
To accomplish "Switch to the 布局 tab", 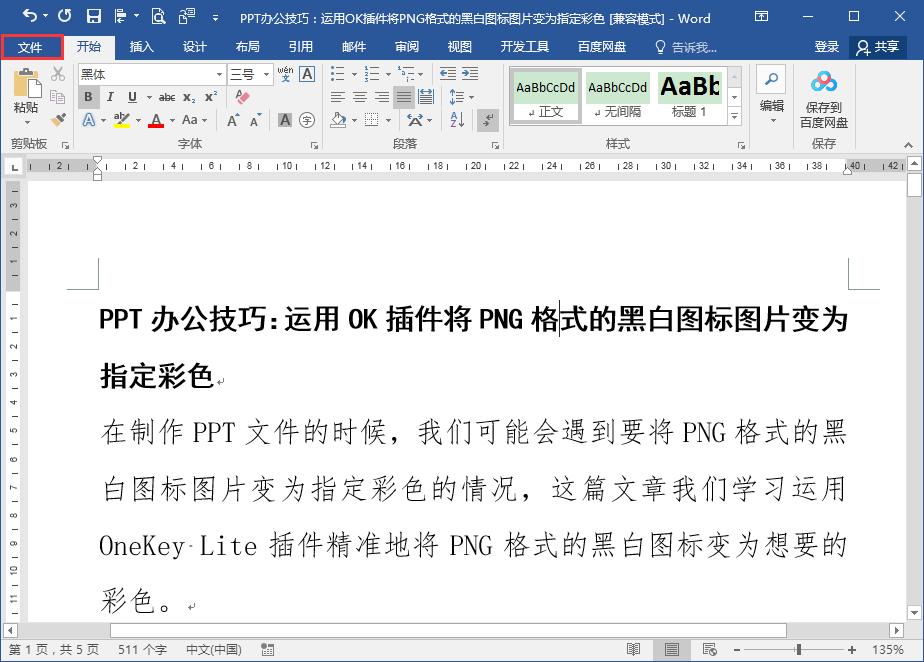I will [248, 47].
